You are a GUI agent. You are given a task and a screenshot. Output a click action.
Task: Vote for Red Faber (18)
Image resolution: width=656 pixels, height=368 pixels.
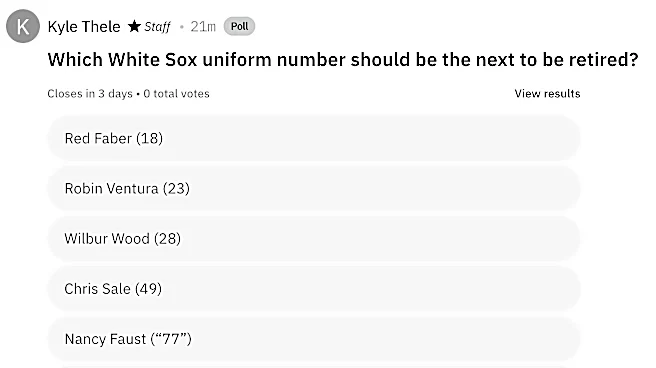[x=314, y=138]
